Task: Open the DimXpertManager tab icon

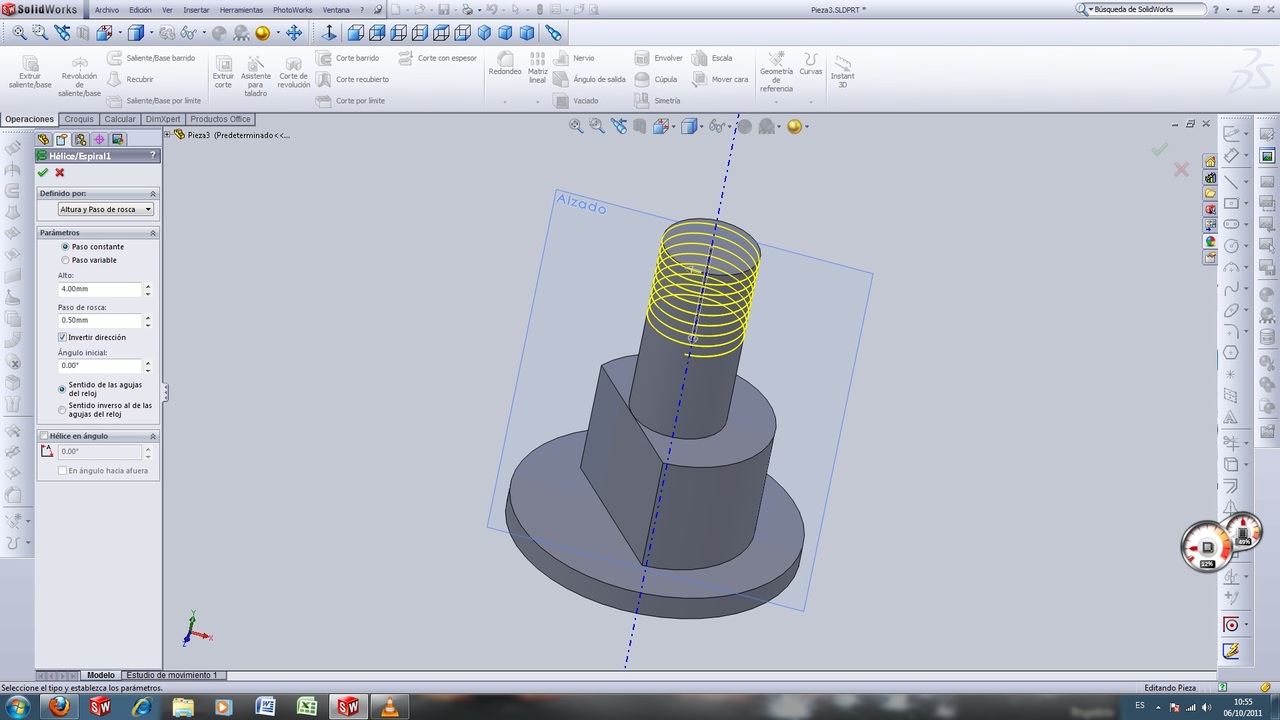Action: coord(98,139)
